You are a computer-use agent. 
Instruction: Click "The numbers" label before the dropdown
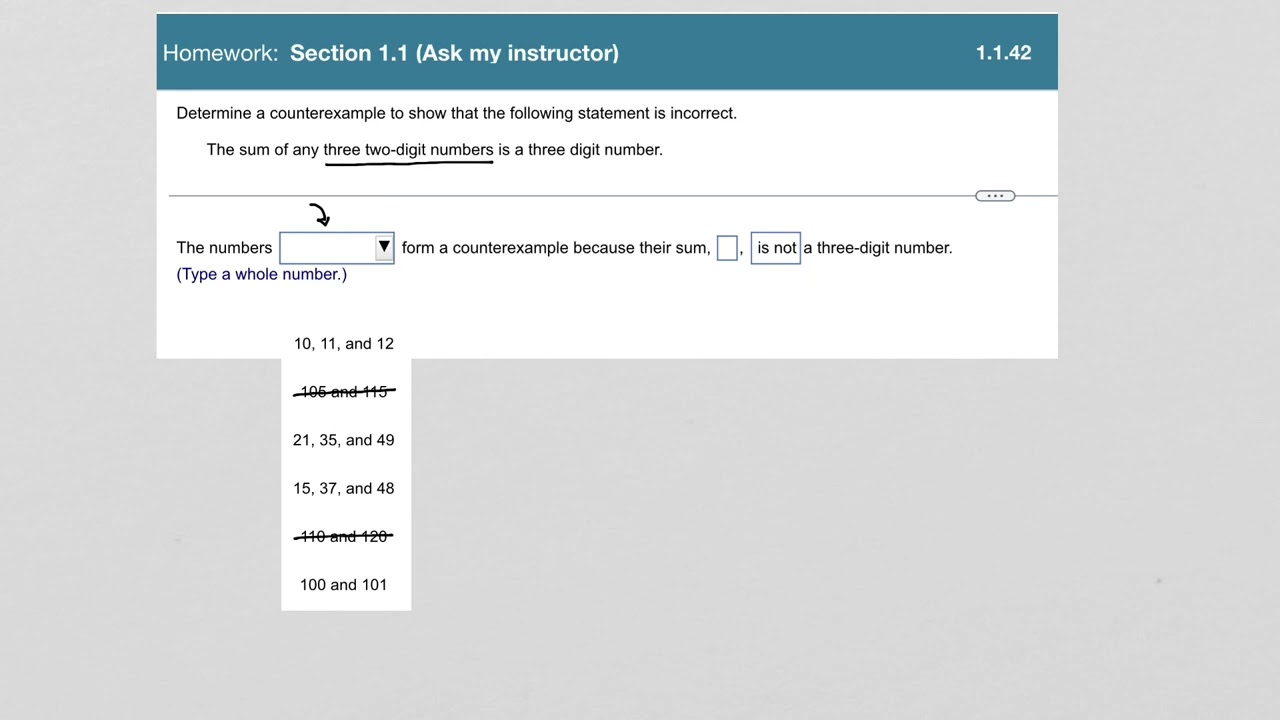point(224,248)
